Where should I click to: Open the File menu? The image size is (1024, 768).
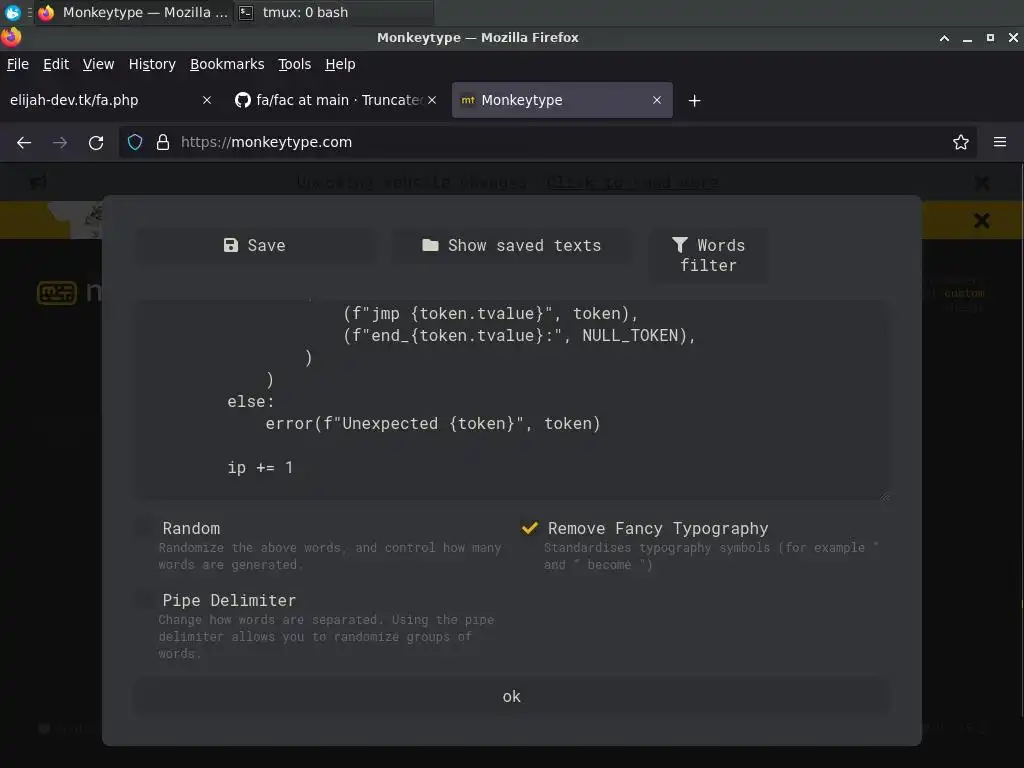(x=18, y=64)
